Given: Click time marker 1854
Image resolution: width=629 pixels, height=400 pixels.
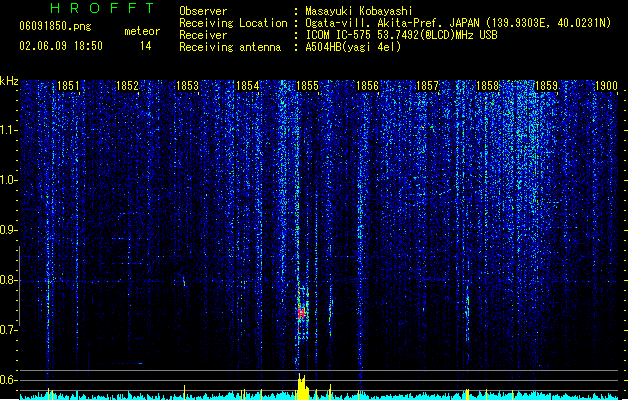Looking at the screenshot, I should click(x=248, y=86).
